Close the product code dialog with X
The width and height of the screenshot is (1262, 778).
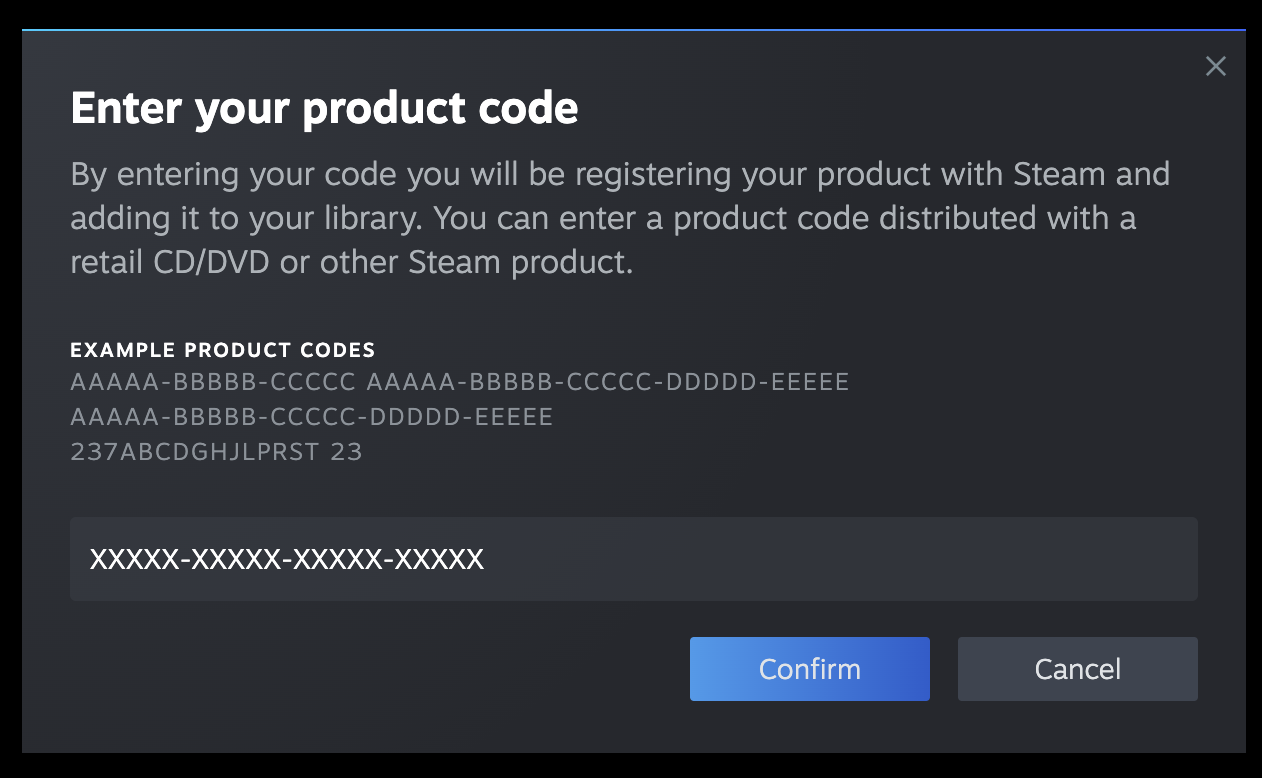coord(1215,67)
